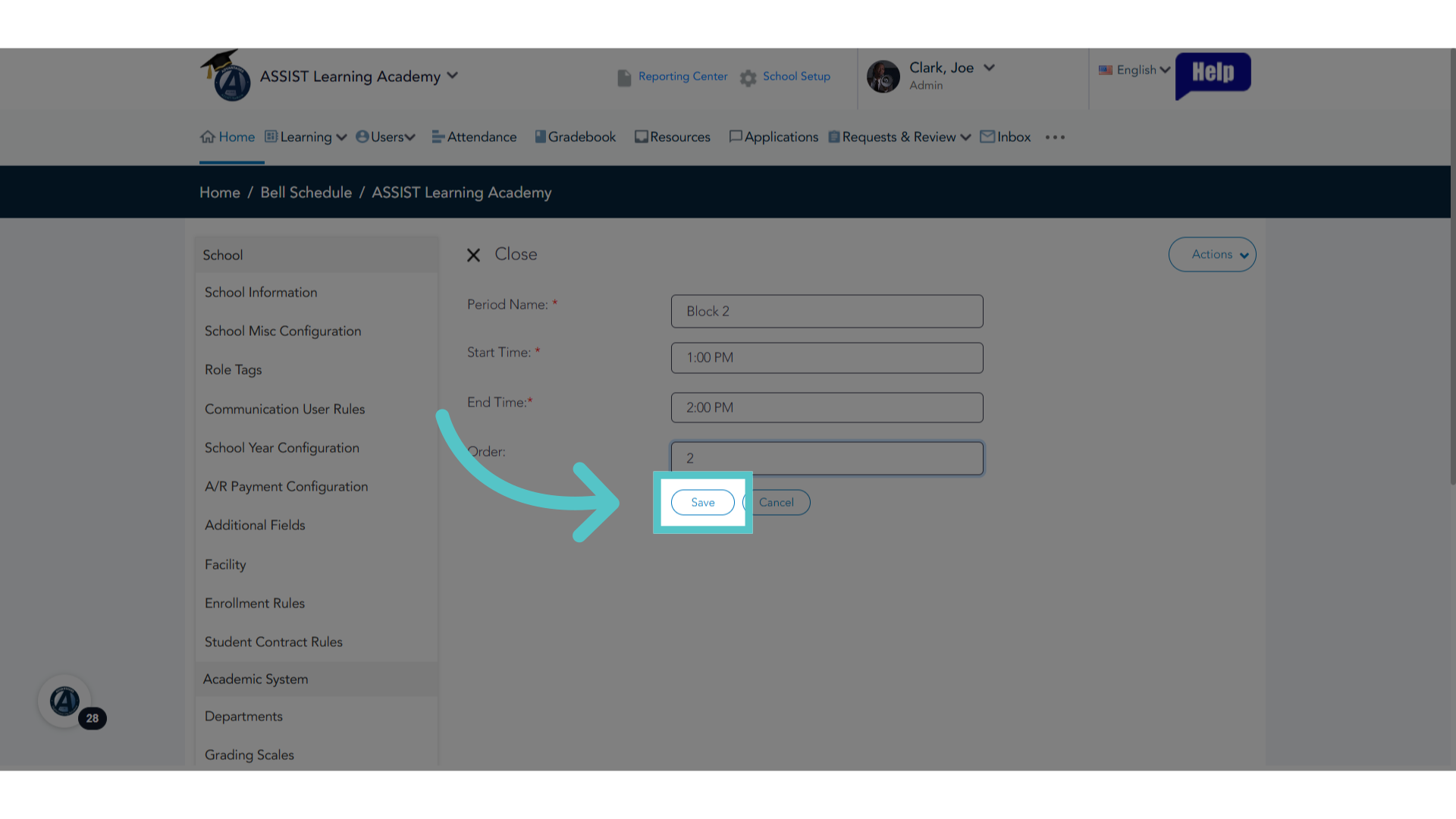
Task: Open the Help speech bubble
Action: click(x=1213, y=74)
